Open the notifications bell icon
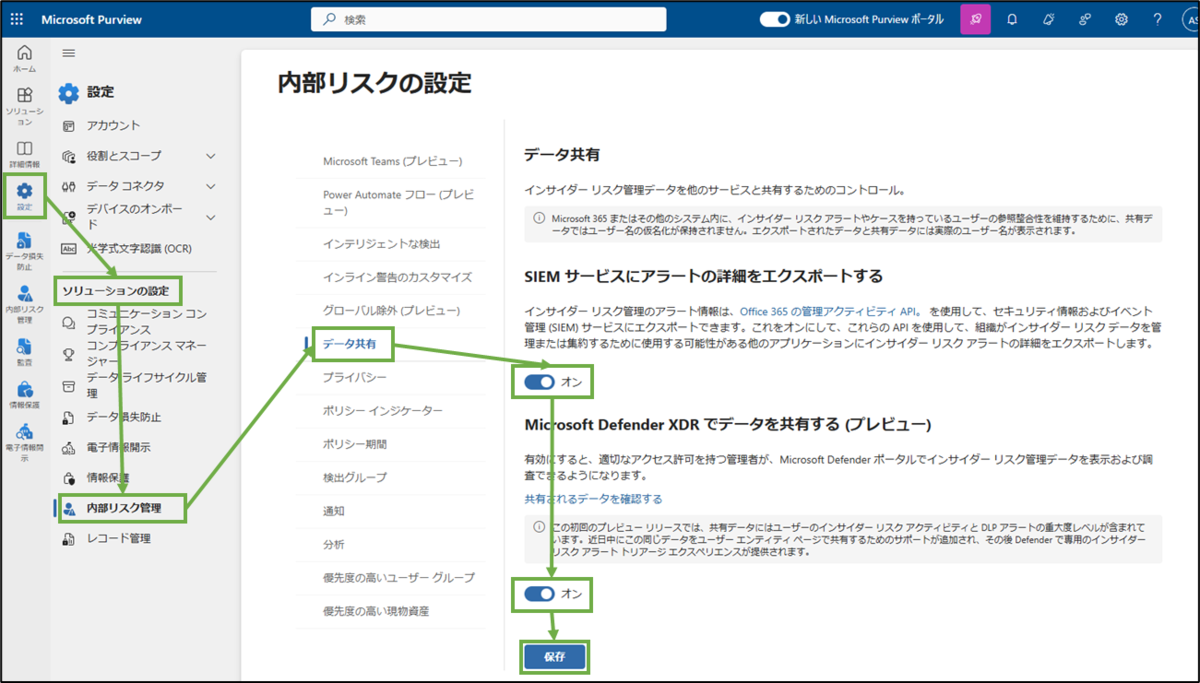The height and width of the screenshot is (683, 1200). (1012, 19)
